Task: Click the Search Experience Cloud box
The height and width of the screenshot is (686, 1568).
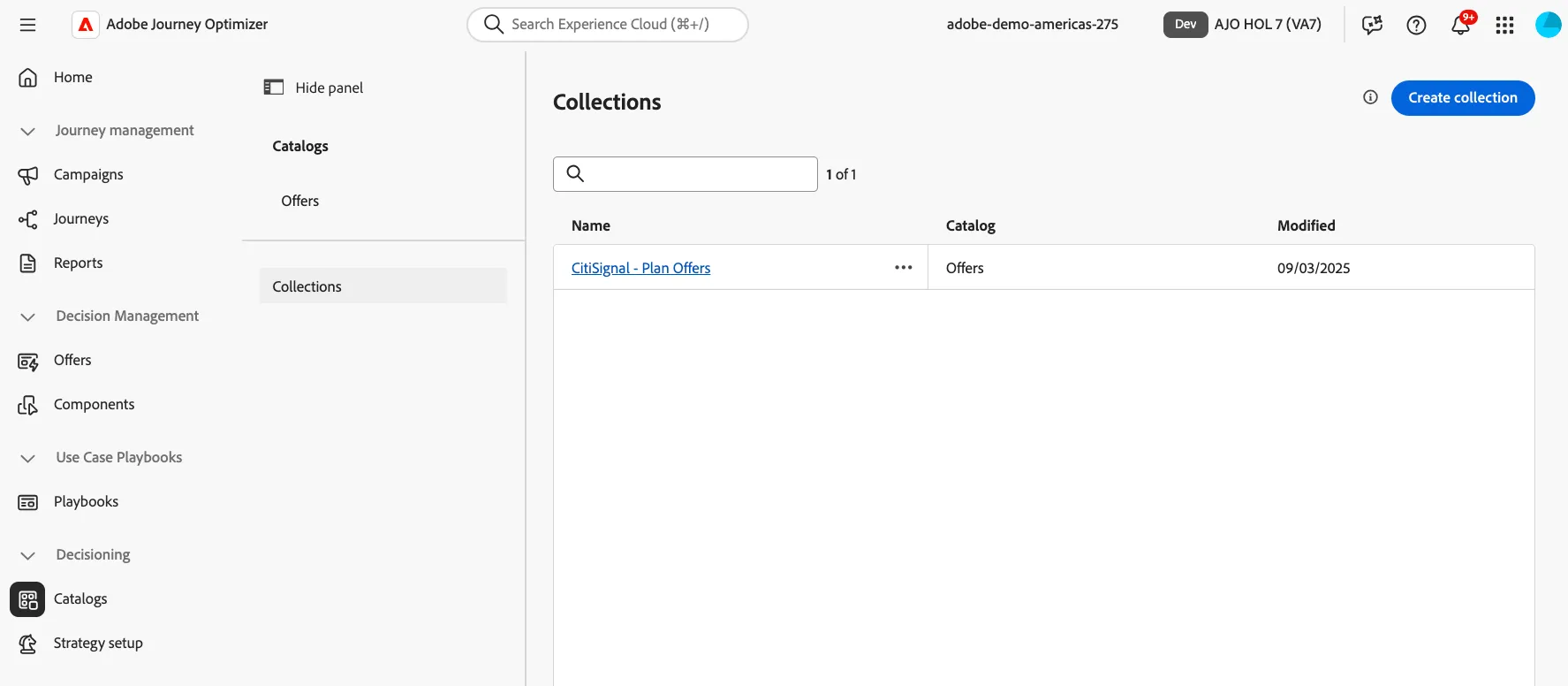Action: 608,25
